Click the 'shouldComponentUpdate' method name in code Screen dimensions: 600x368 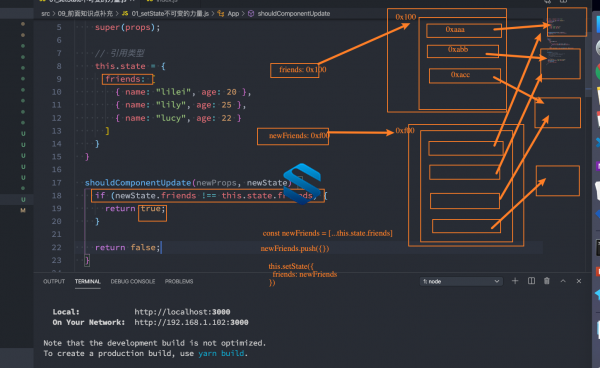coord(138,183)
